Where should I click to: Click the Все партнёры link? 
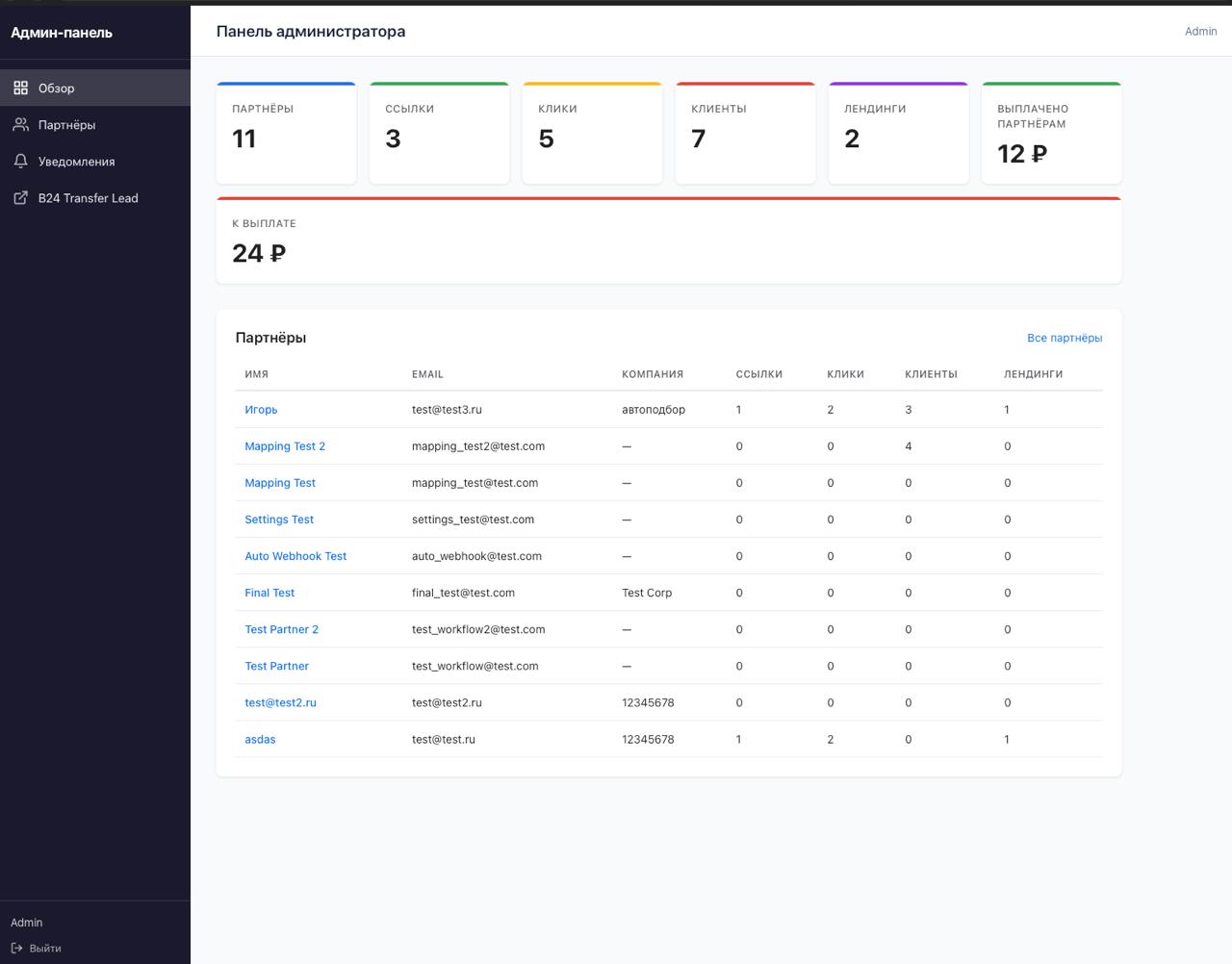click(x=1065, y=338)
